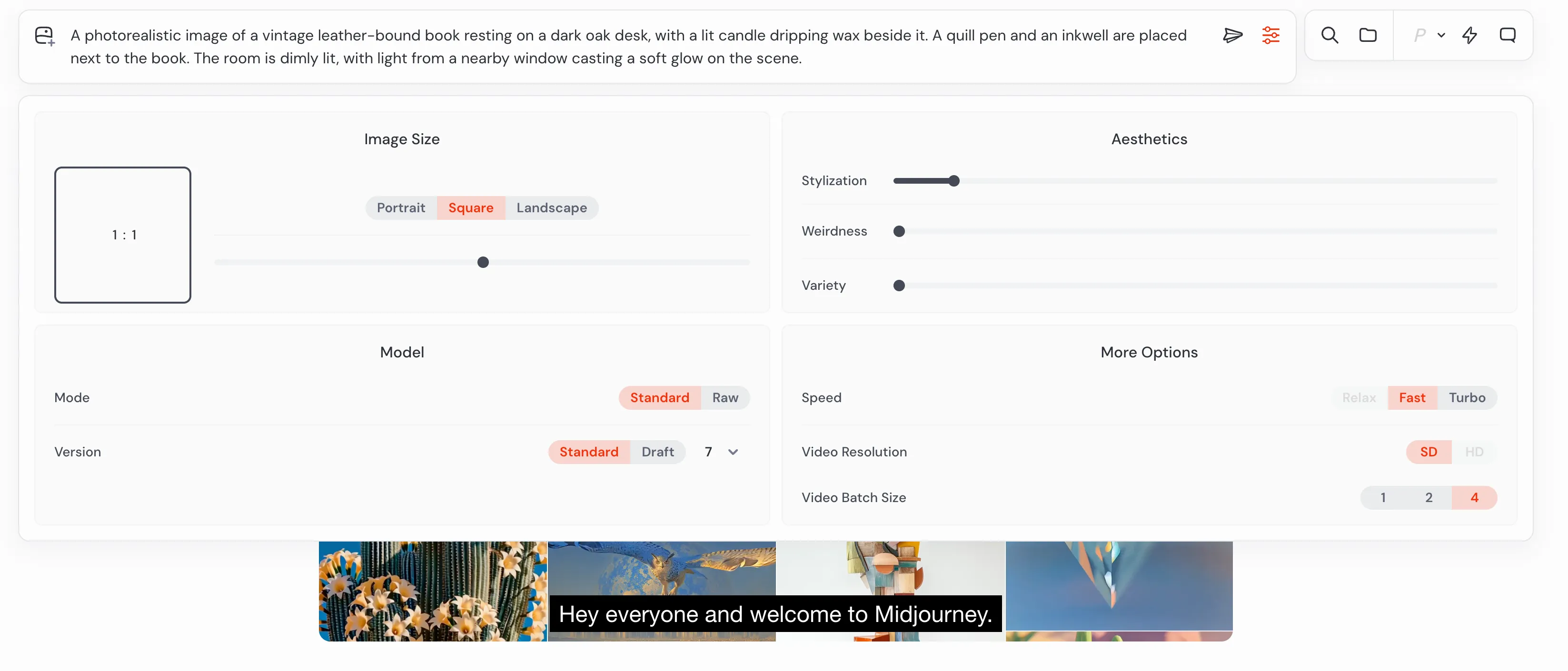
Task: Choose SD video resolution
Action: [1428, 452]
